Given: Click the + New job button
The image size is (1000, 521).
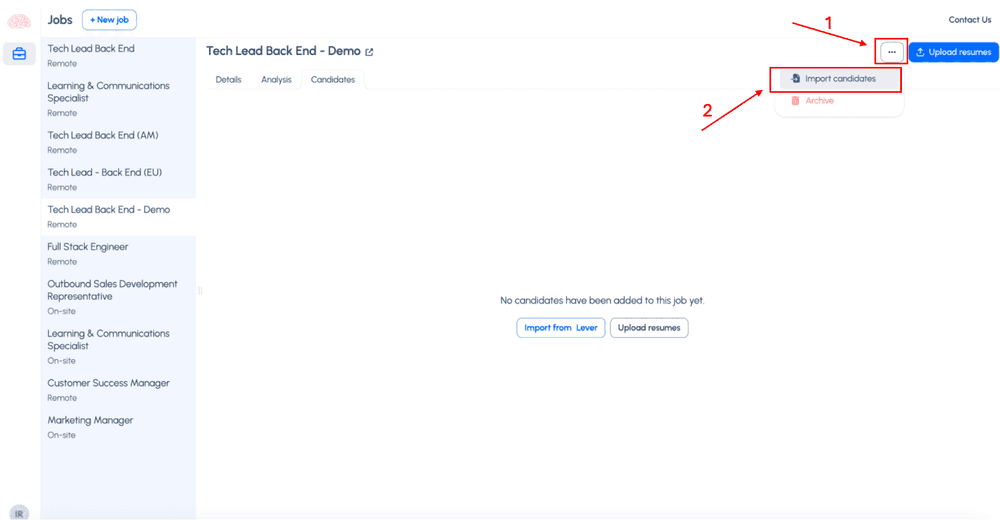Looking at the screenshot, I should pyautogui.click(x=109, y=20).
